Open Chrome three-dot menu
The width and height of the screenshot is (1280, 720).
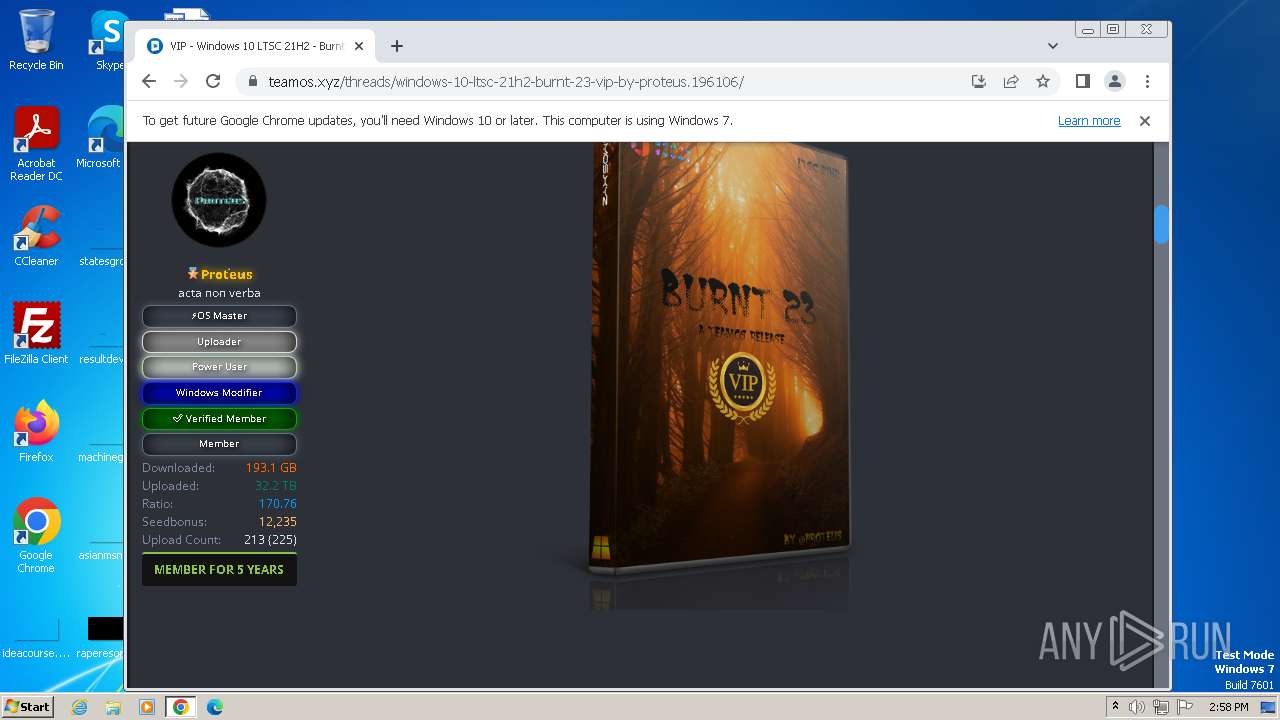[x=1147, y=82]
